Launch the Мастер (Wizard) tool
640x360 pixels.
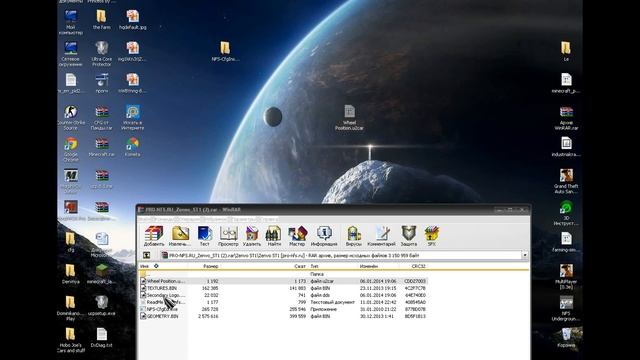(297, 236)
